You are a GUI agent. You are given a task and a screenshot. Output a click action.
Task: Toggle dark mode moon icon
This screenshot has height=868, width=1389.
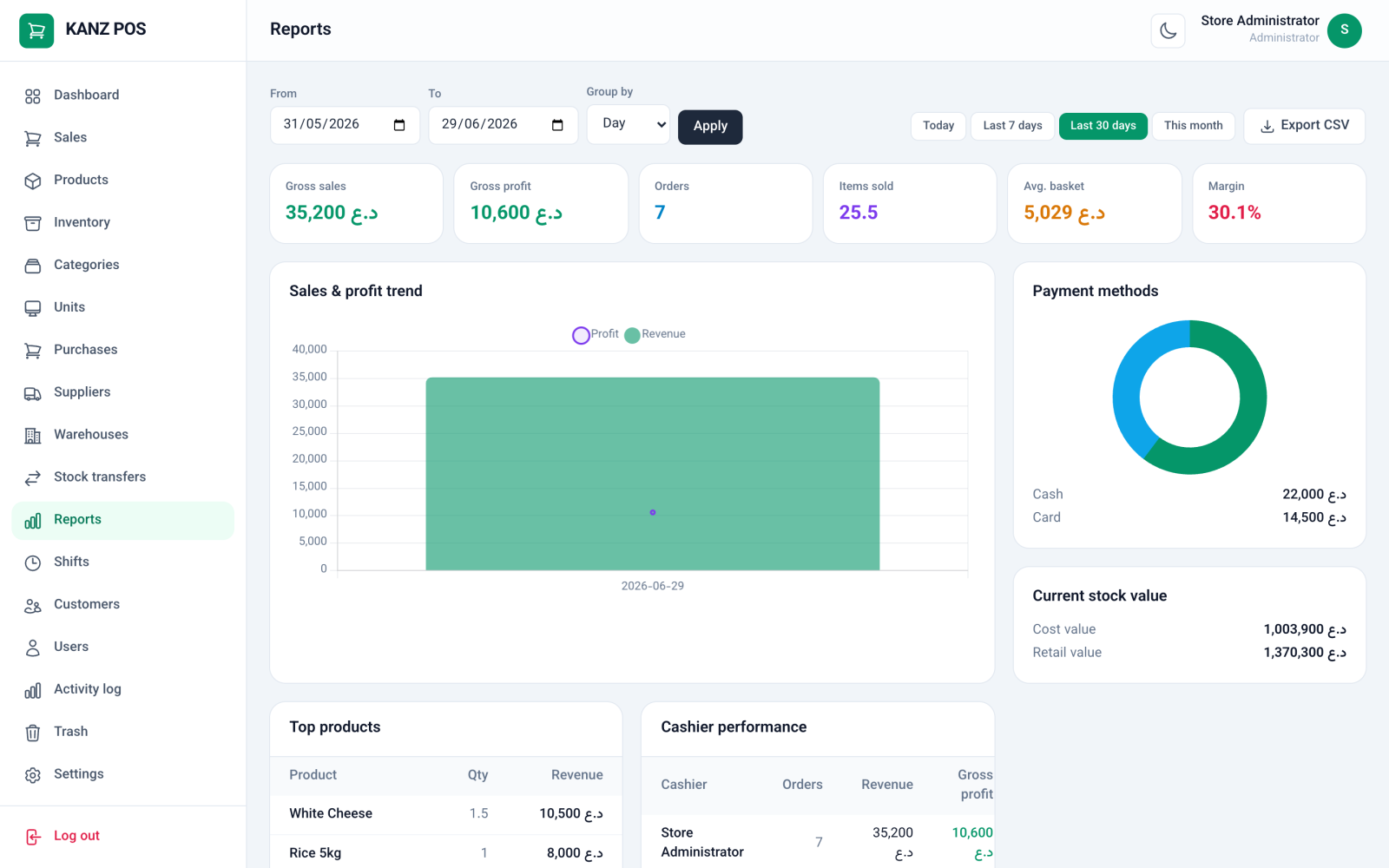coord(1168,31)
